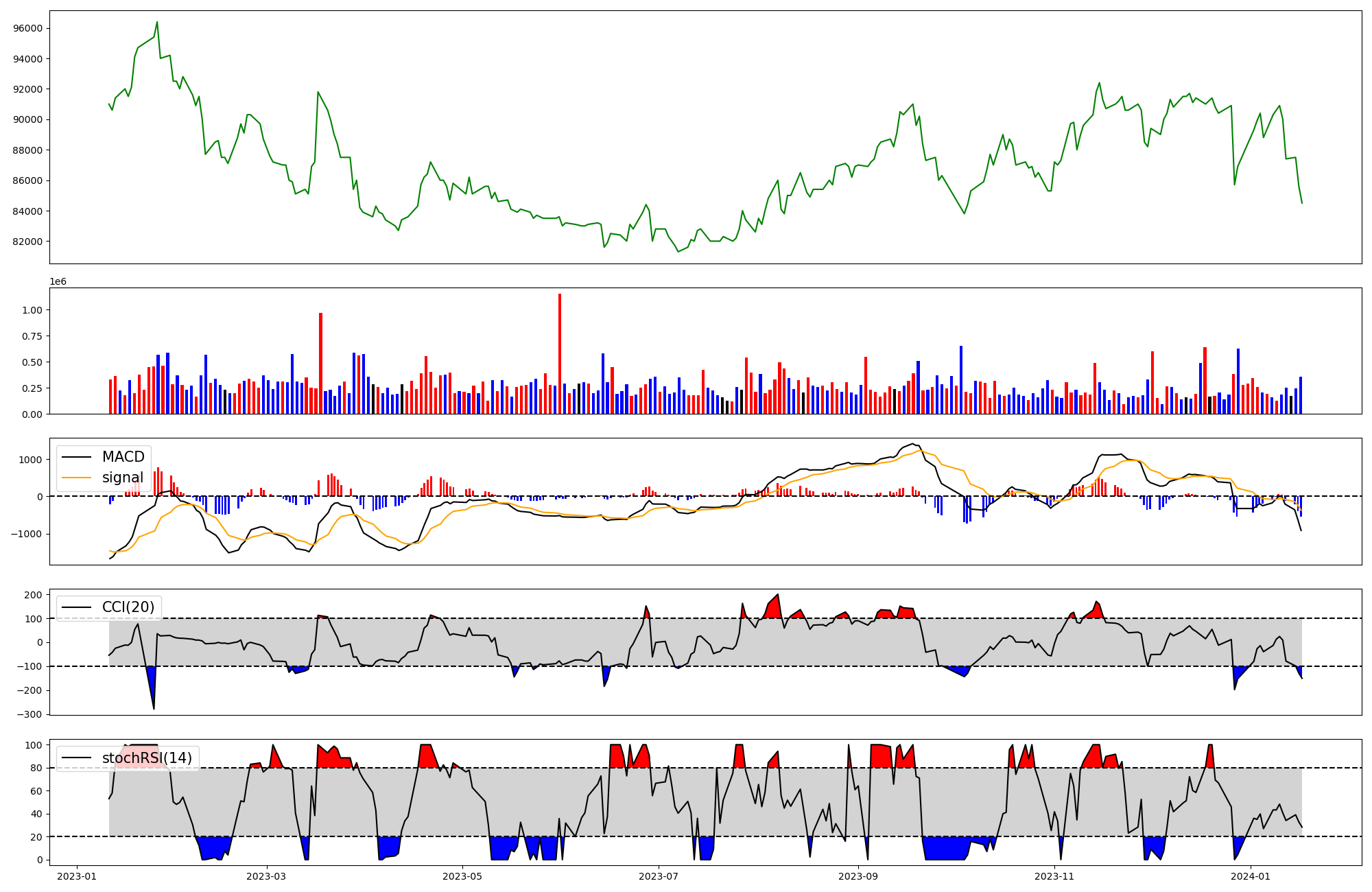The width and height of the screenshot is (1372, 892).
Task: Click the 0.75 volume axis tick
Action: point(32,336)
